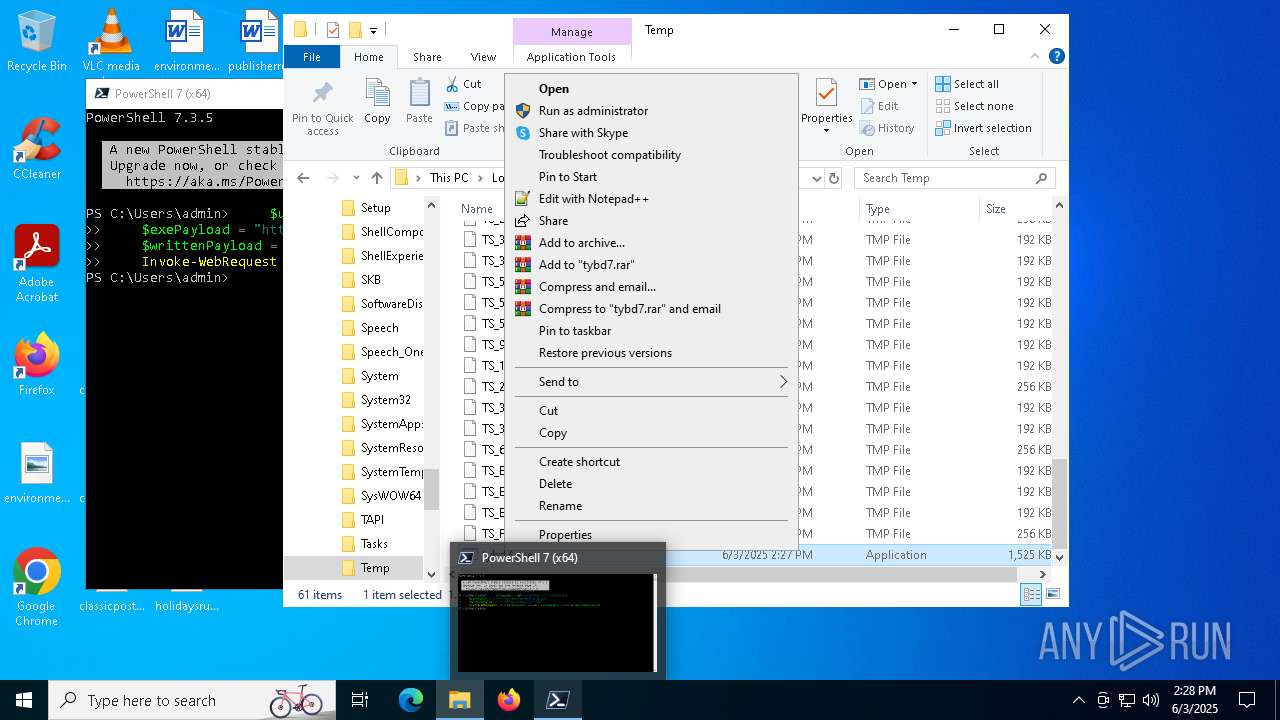
Task: Select Delete from context menu
Action: (652, 483)
